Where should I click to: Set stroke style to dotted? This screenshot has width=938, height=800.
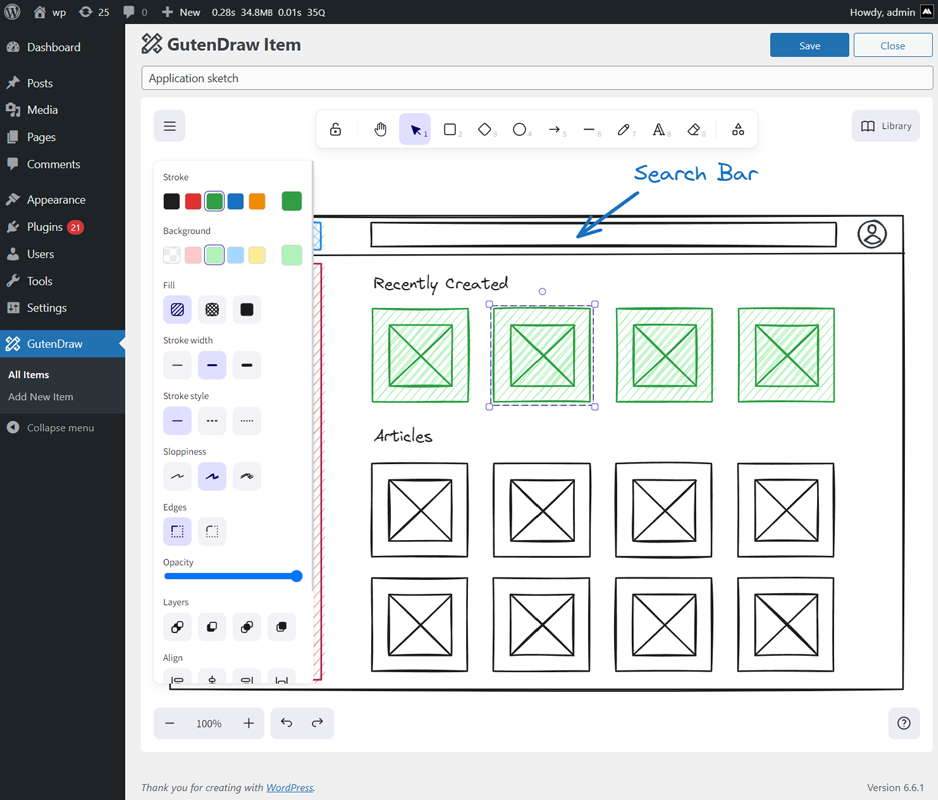pyautogui.click(x=246, y=421)
